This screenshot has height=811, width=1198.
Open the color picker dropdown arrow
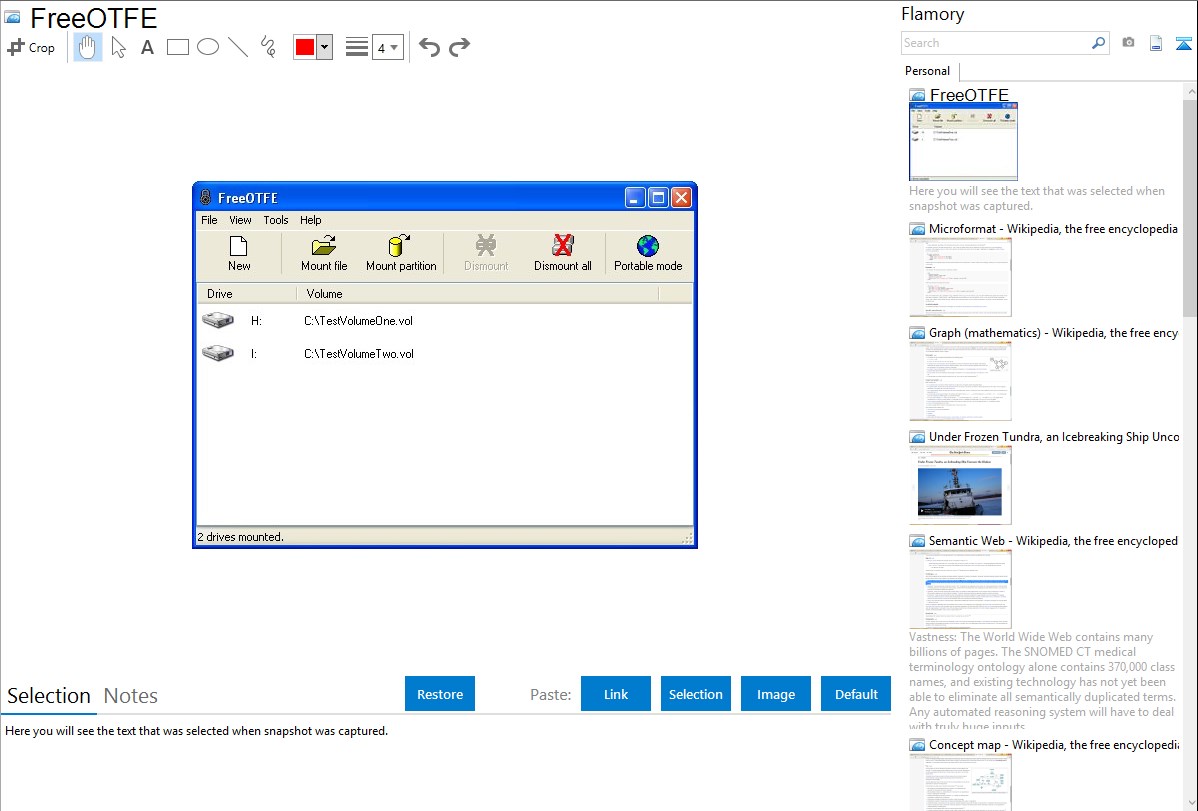pos(325,47)
